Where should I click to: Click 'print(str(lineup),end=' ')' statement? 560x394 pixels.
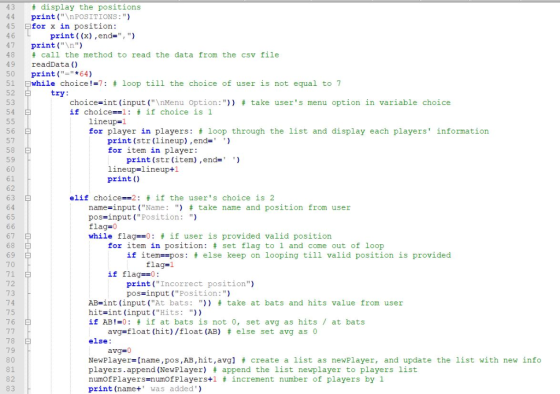pyautogui.click(x=169, y=141)
